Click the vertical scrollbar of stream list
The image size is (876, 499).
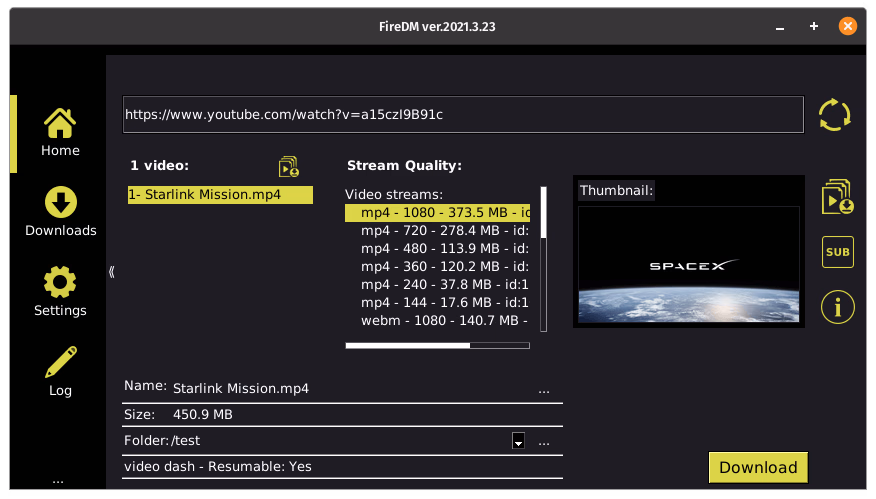[x=544, y=259]
